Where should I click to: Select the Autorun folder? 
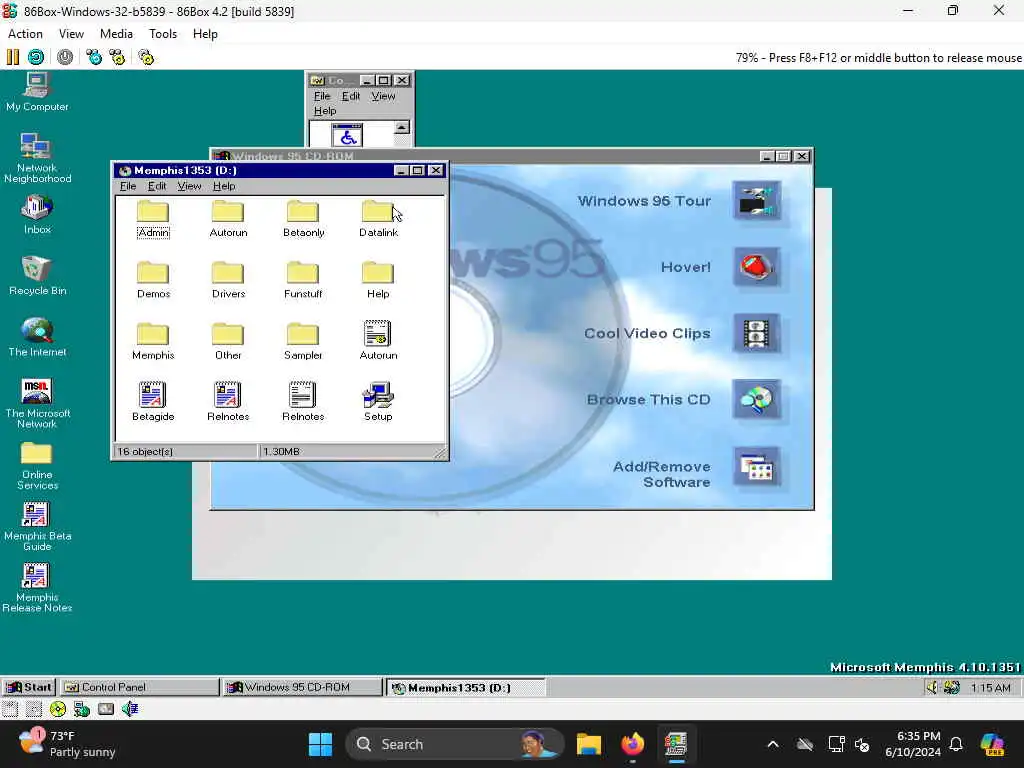[x=228, y=219]
